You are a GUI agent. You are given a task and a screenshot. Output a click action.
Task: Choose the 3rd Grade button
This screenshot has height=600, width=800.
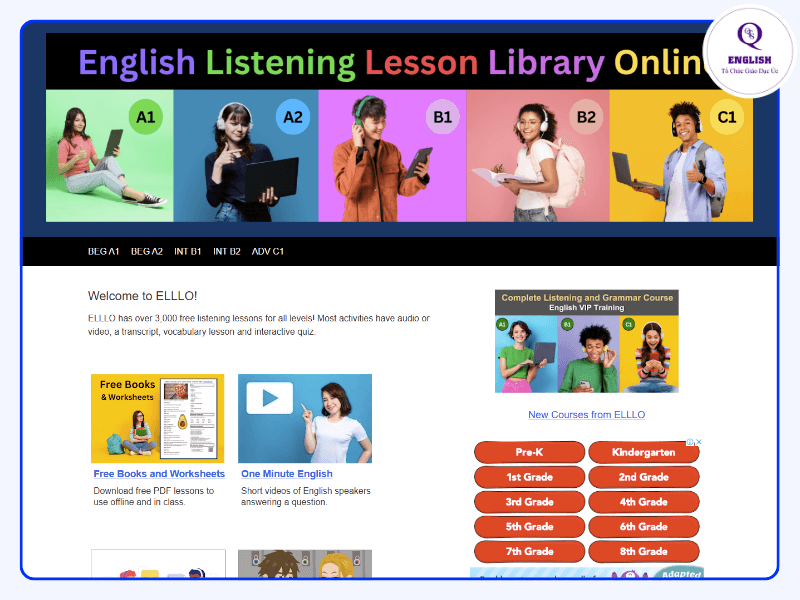pos(530,502)
